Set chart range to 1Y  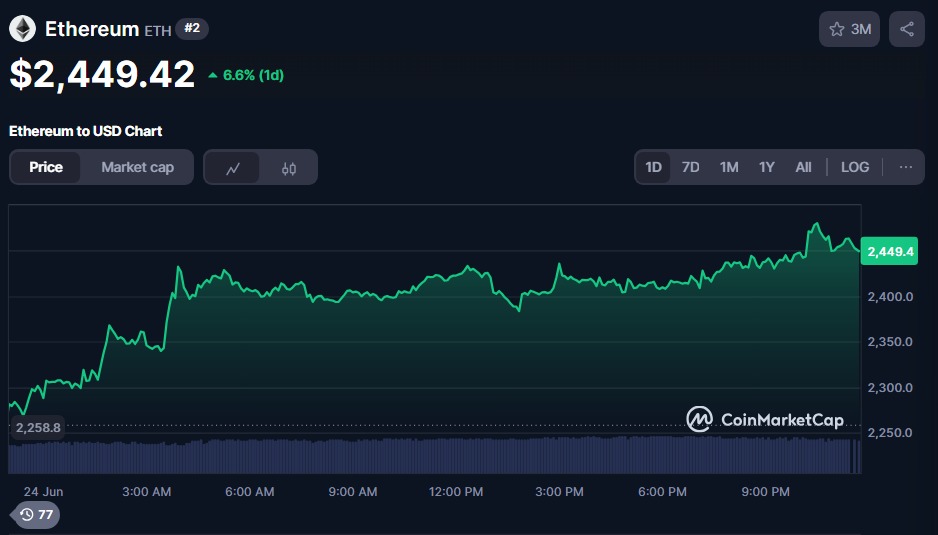click(x=766, y=167)
